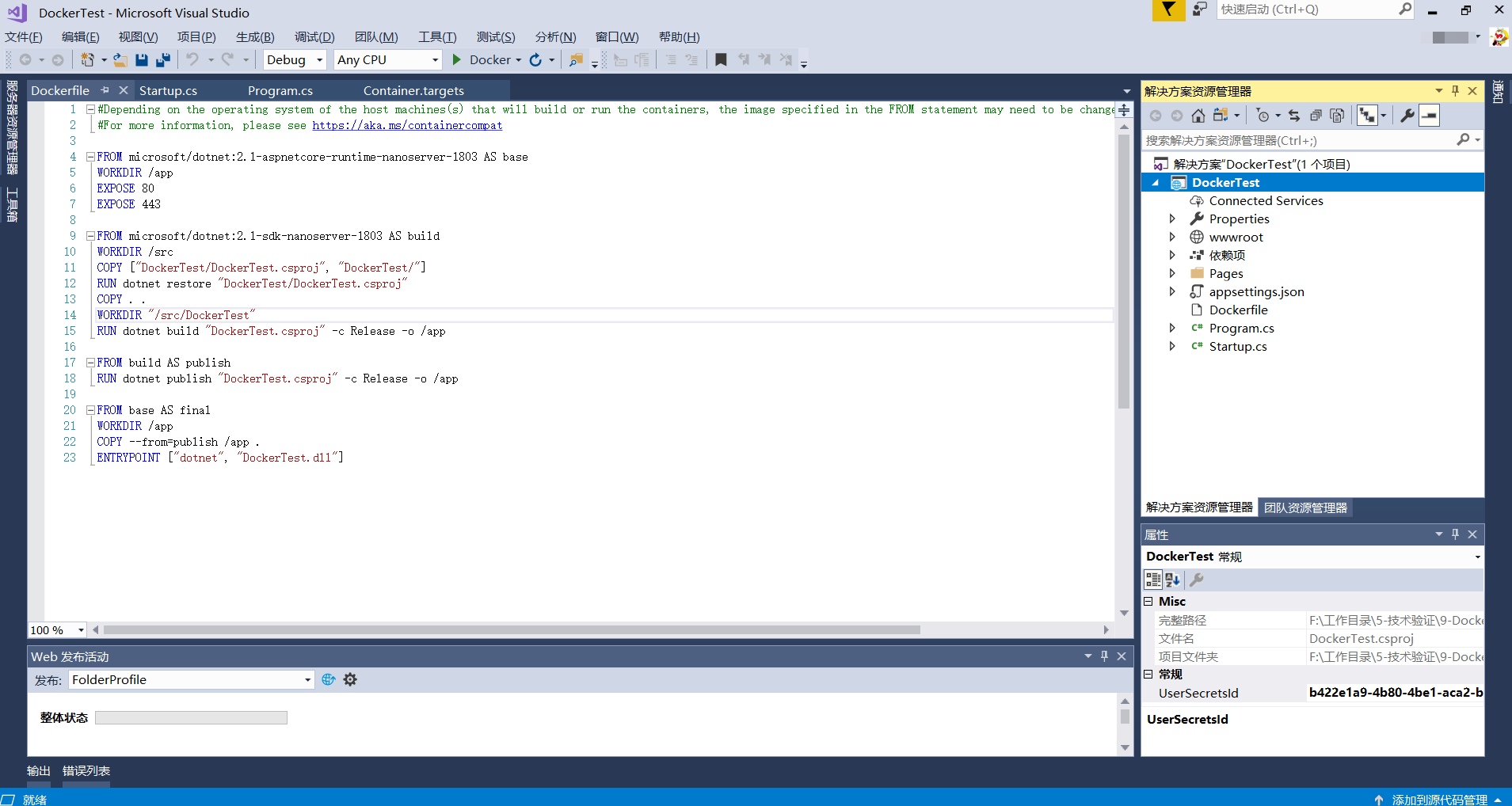The width and height of the screenshot is (1512, 806).
Task: Toggle Alphabetical sort in Properties panel
Action: click(x=1173, y=580)
